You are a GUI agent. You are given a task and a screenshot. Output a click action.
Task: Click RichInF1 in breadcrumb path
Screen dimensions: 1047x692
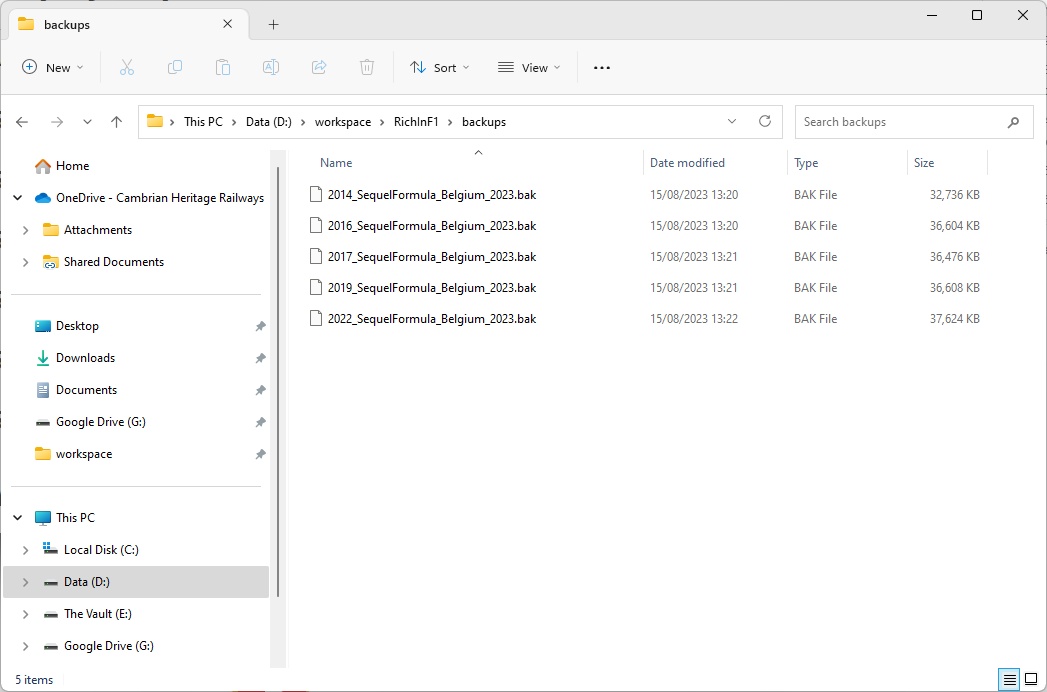(416, 122)
